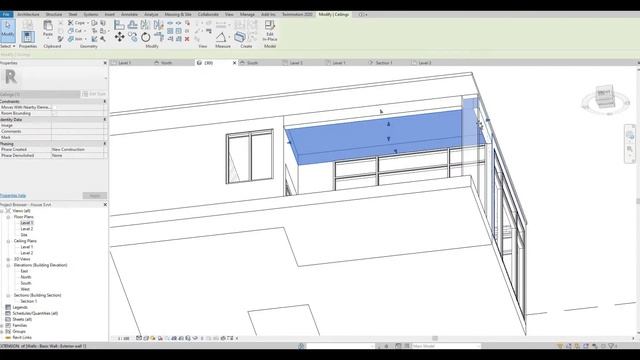Toggle Moves With Nearby Elements checkbox

(x=54, y=107)
